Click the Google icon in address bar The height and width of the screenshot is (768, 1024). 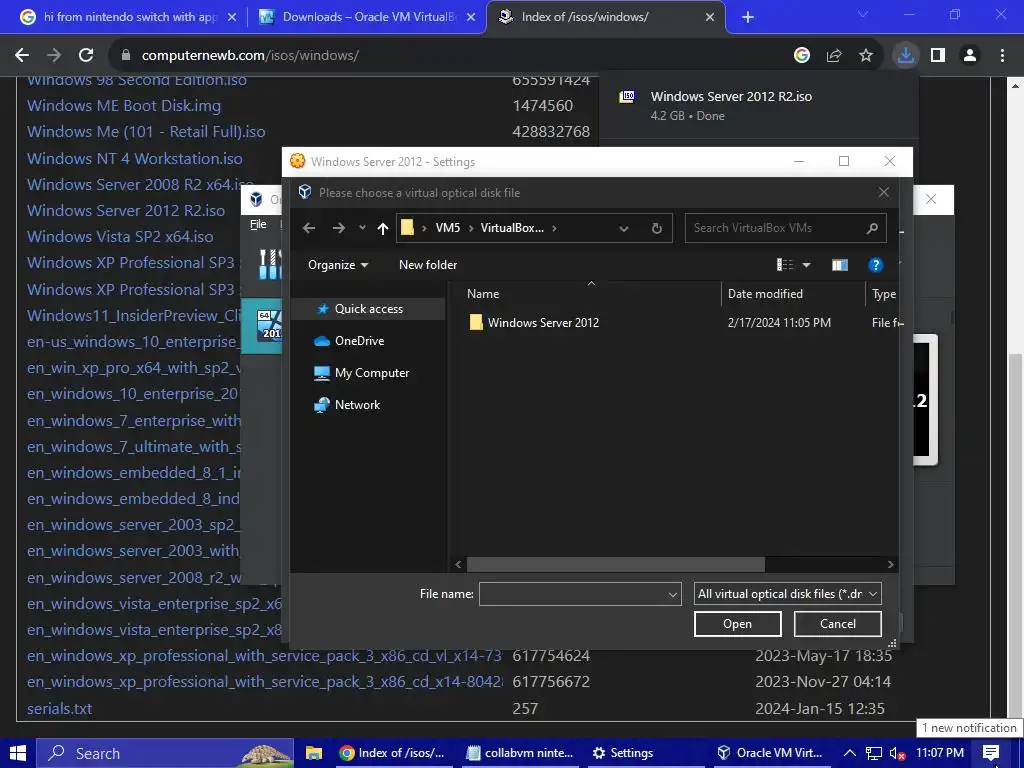tap(802, 56)
